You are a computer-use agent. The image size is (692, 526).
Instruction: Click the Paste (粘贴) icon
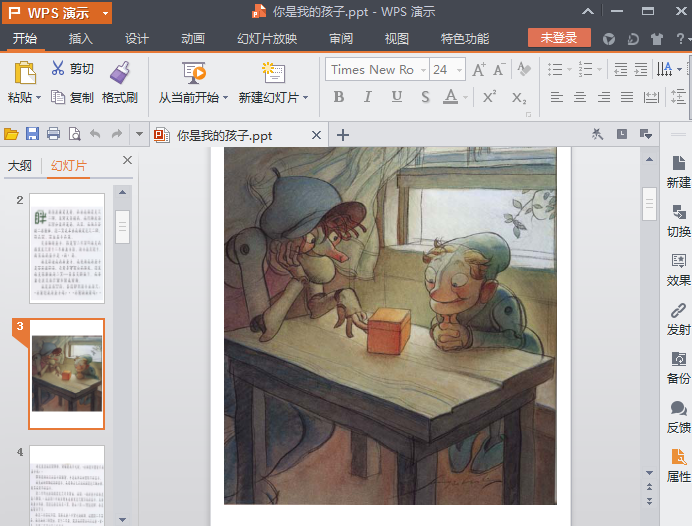point(25,72)
